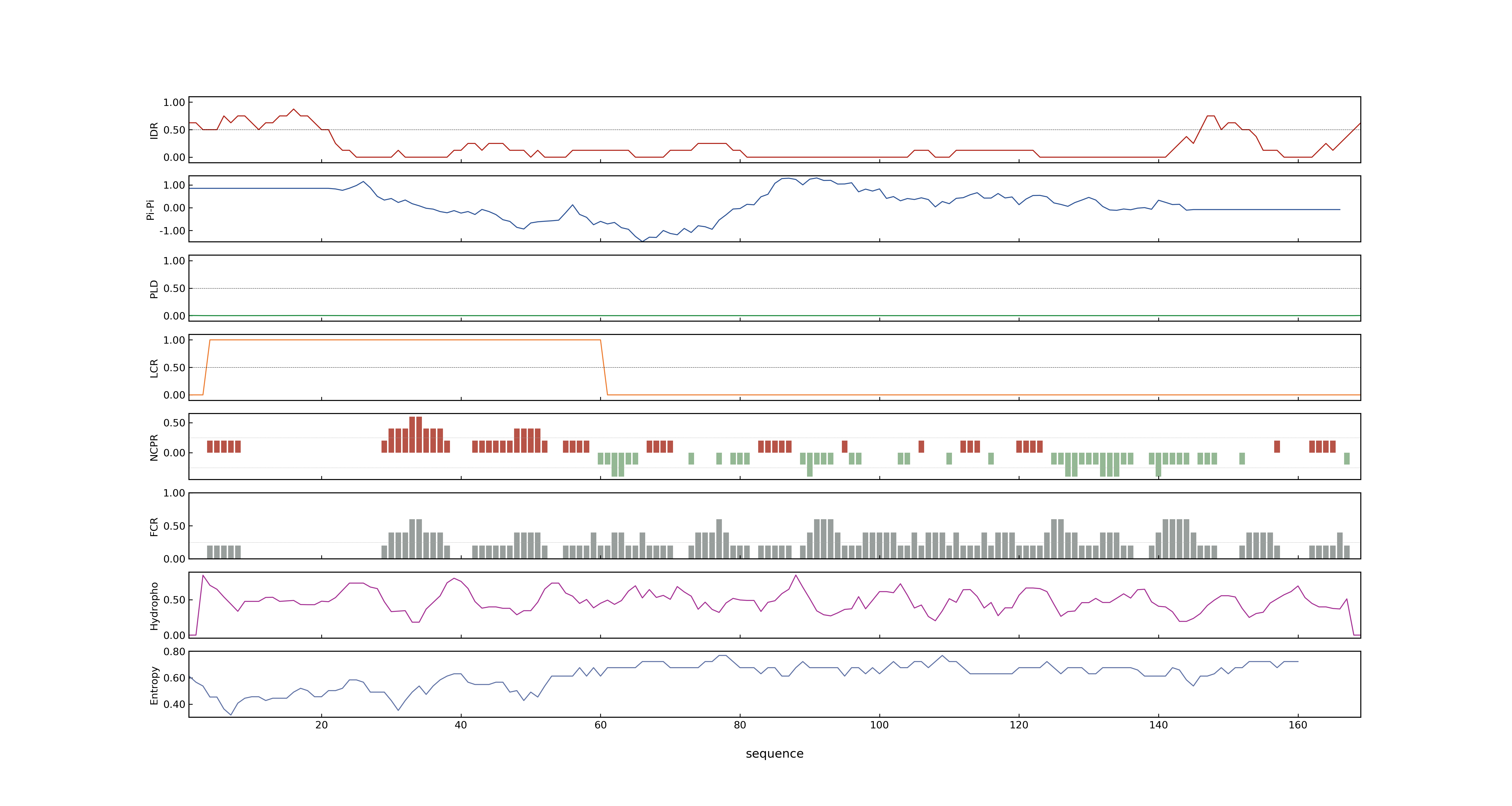1512x806 pixels.
Task: Click x-axis tick label 40
Action: 461,725
